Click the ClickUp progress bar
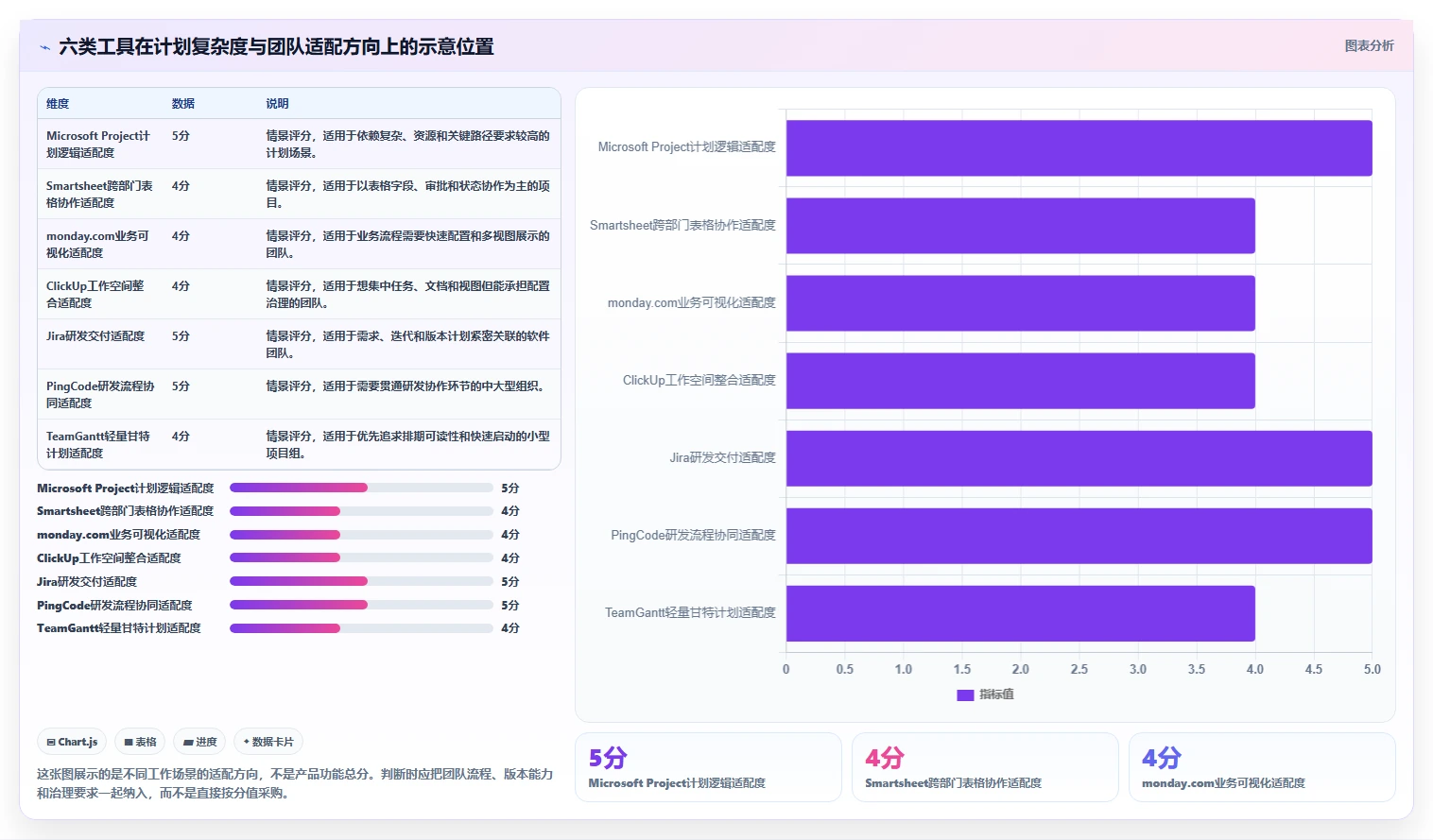Viewport: 1433px width, 840px height. pos(361,558)
